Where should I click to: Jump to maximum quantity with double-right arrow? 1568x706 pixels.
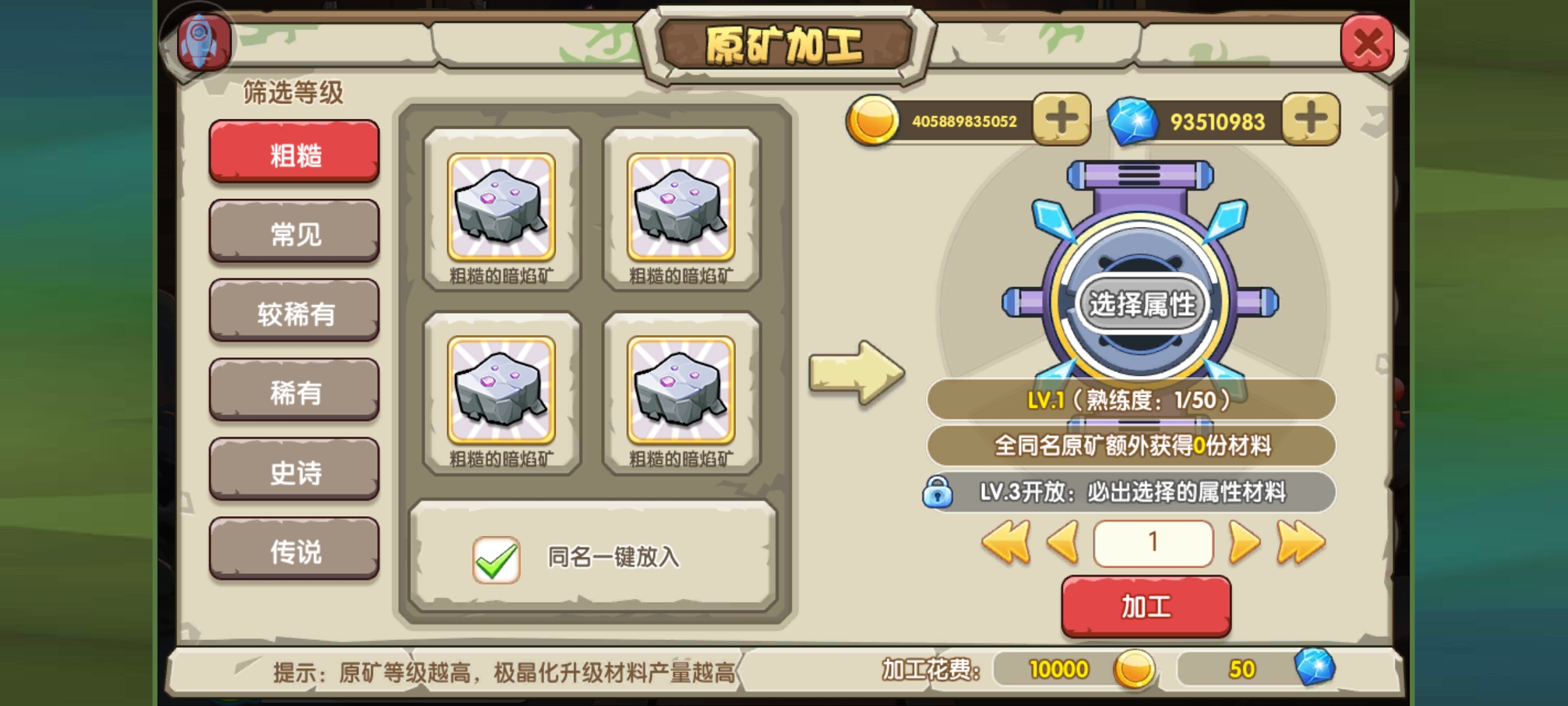(x=1301, y=542)
